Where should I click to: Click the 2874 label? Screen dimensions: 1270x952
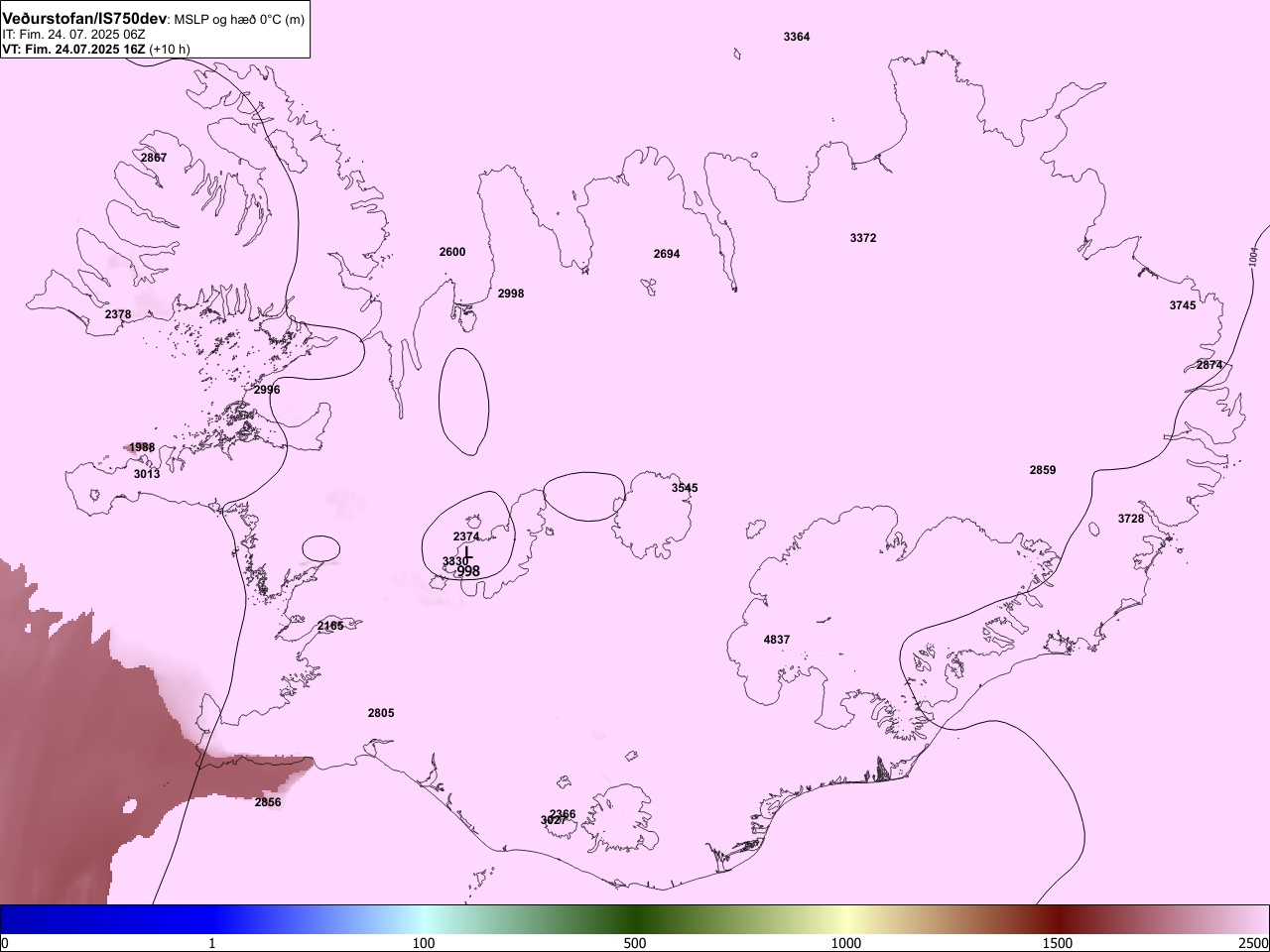click(x=1209, y=365)
